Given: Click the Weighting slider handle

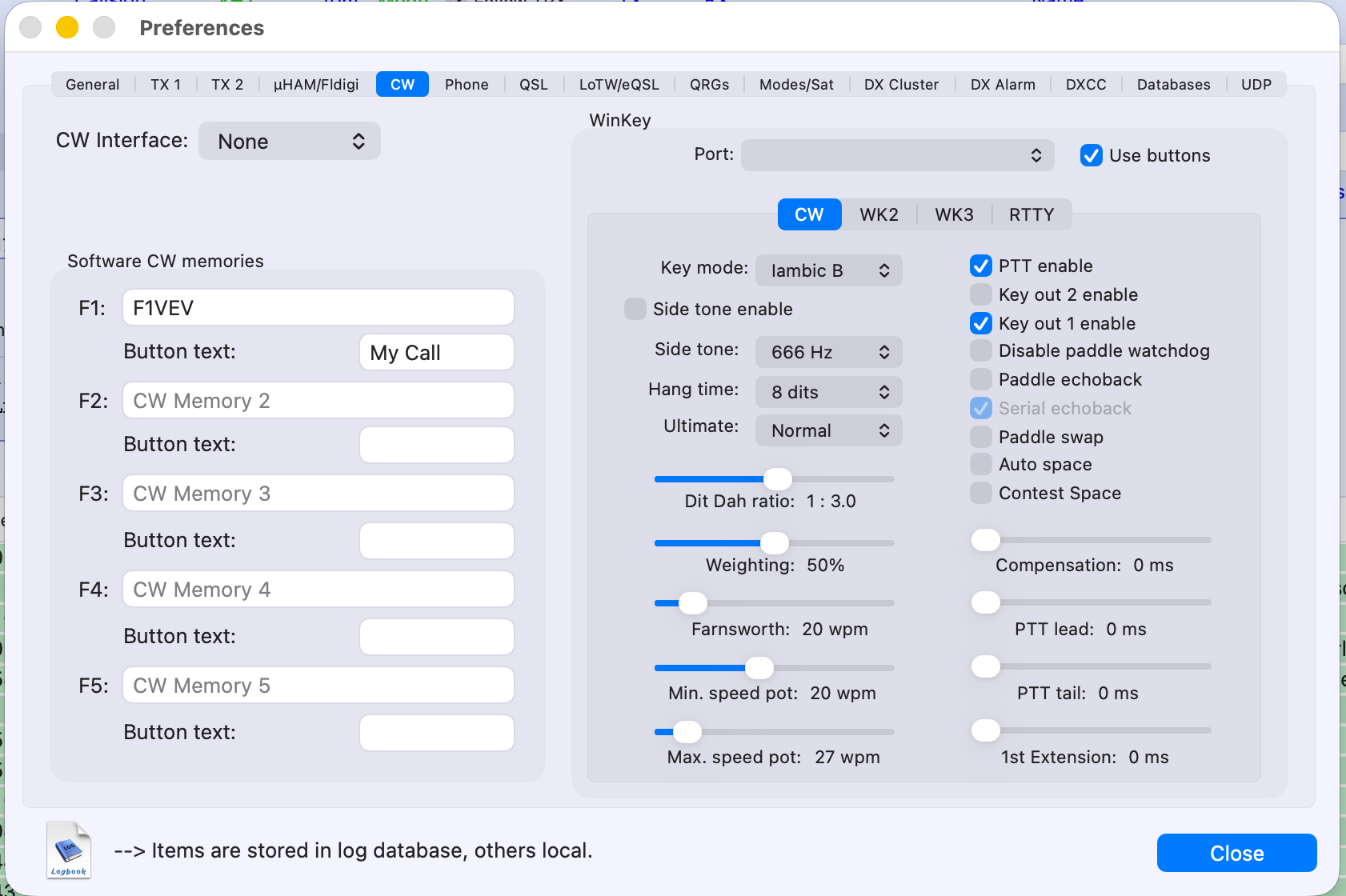Looking at the screenshot, I should coord(774,543).
